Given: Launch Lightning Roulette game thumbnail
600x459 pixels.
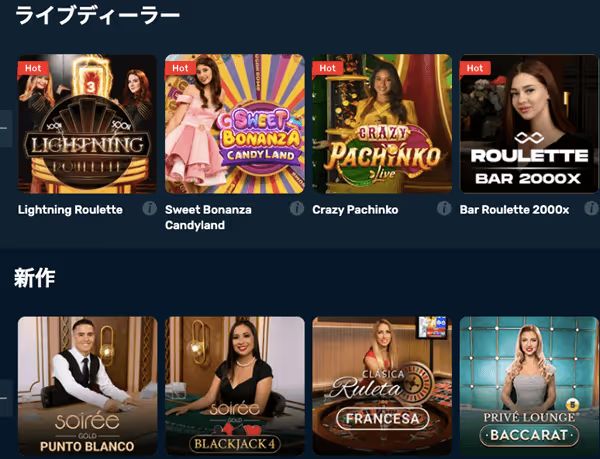Looking at the screenshot, I should coord(88,124).
